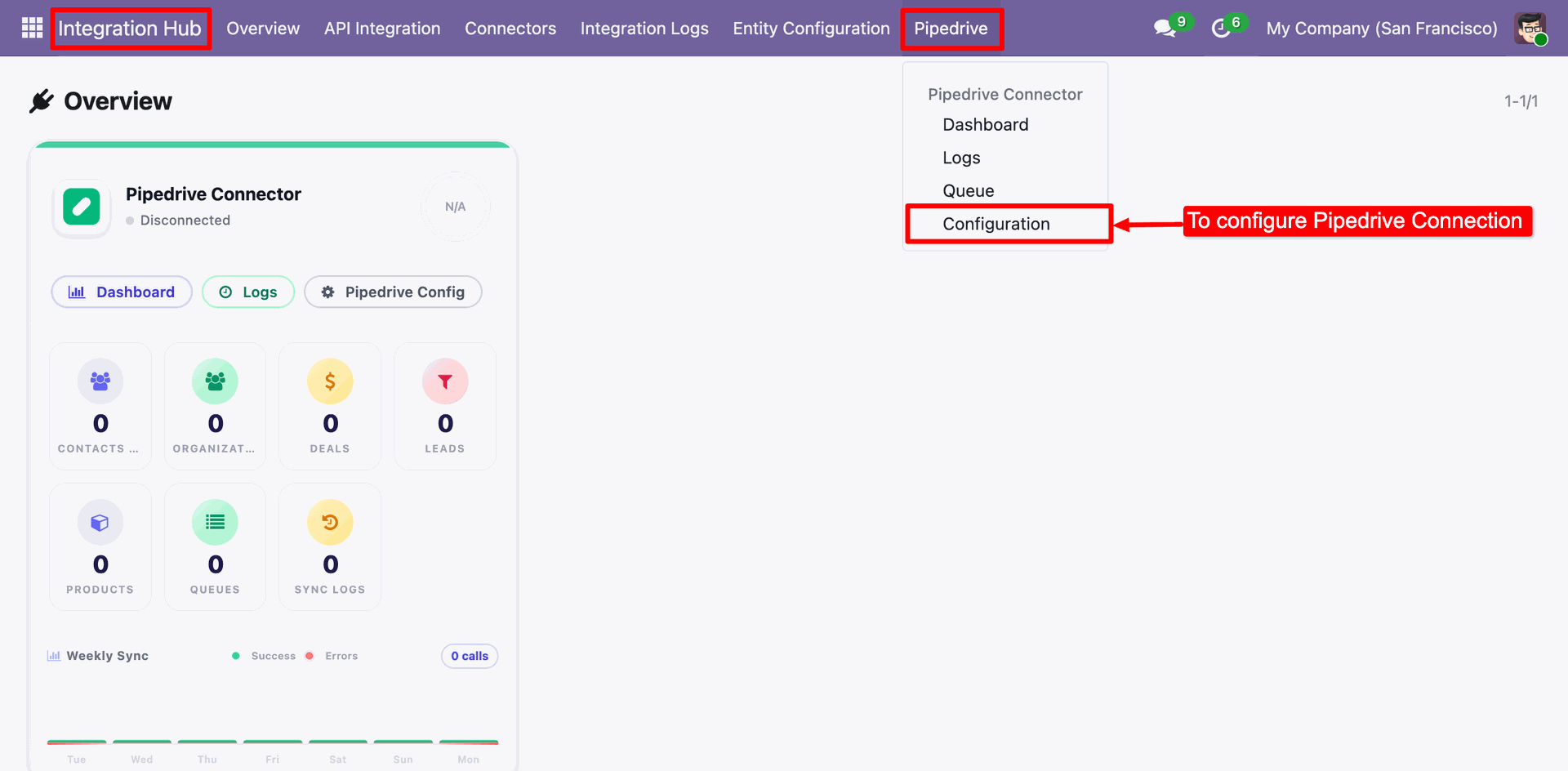Click the Leads funnel icon
The height and width of the screenshot is (771, 1568).
coord(445,381)
